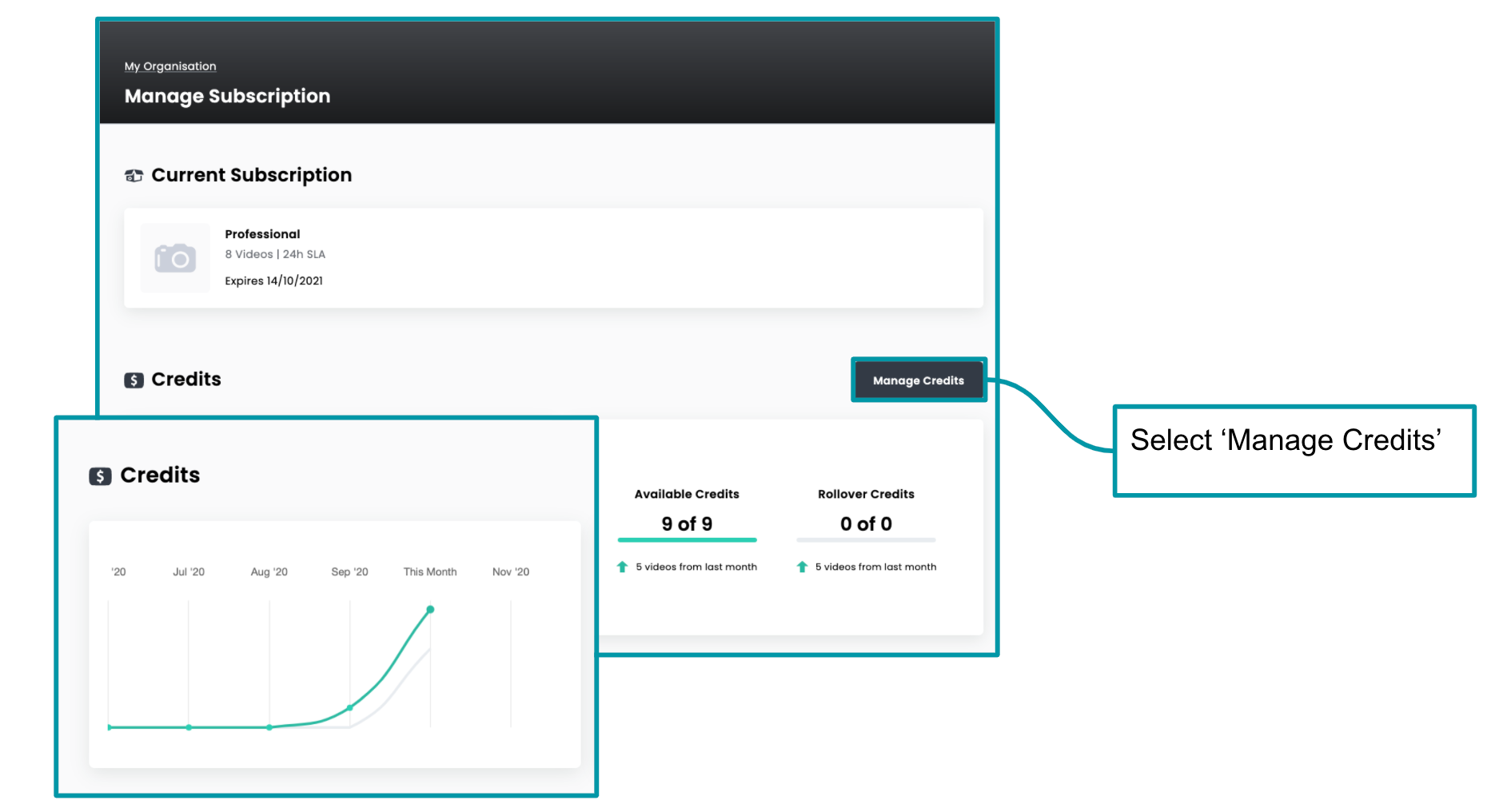Click the This Month axis label
The height and width of the screenshot is (812, 1495).
[x=430, y=572]
